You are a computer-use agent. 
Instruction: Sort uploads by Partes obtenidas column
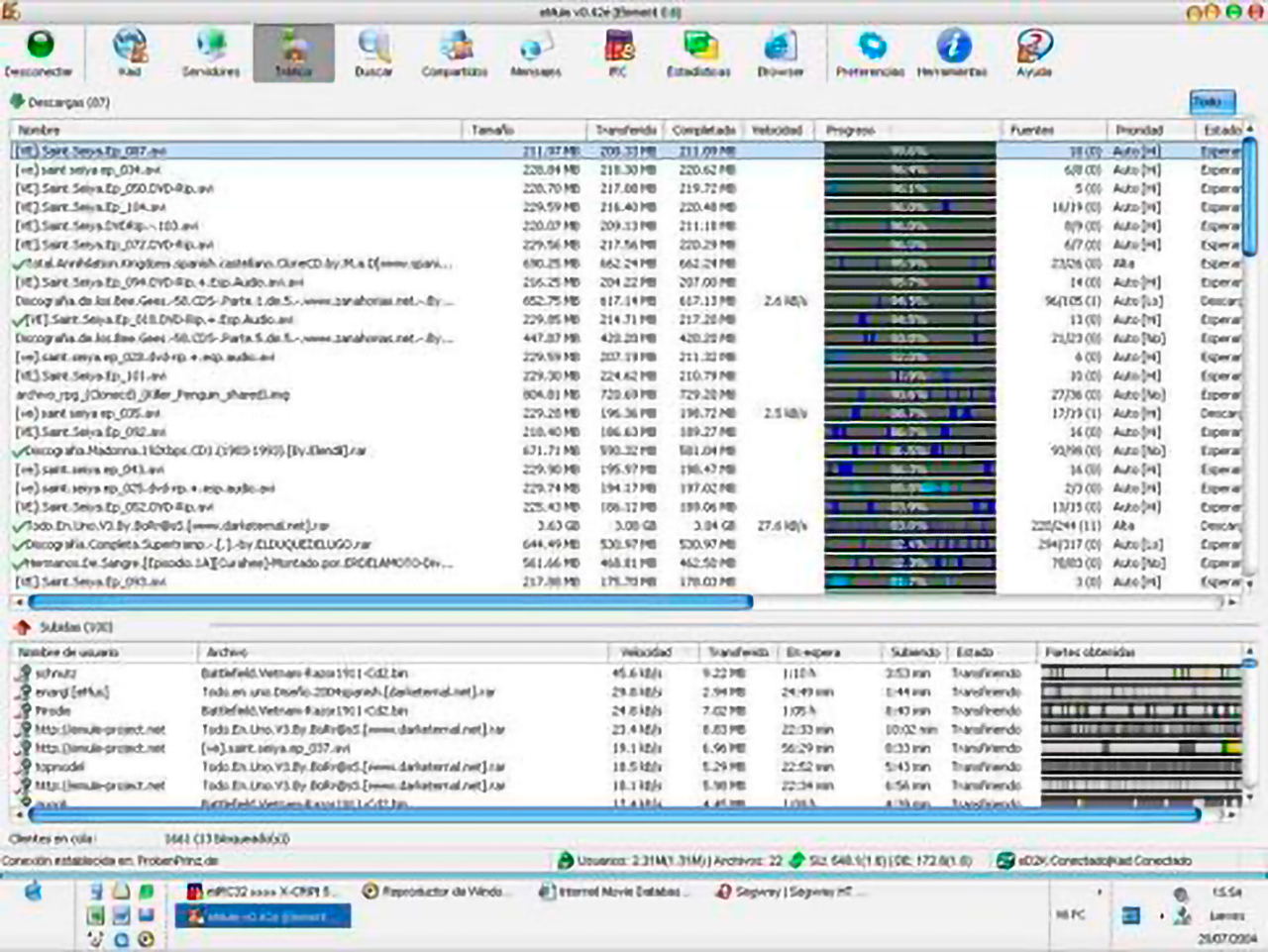[1139, 652]
